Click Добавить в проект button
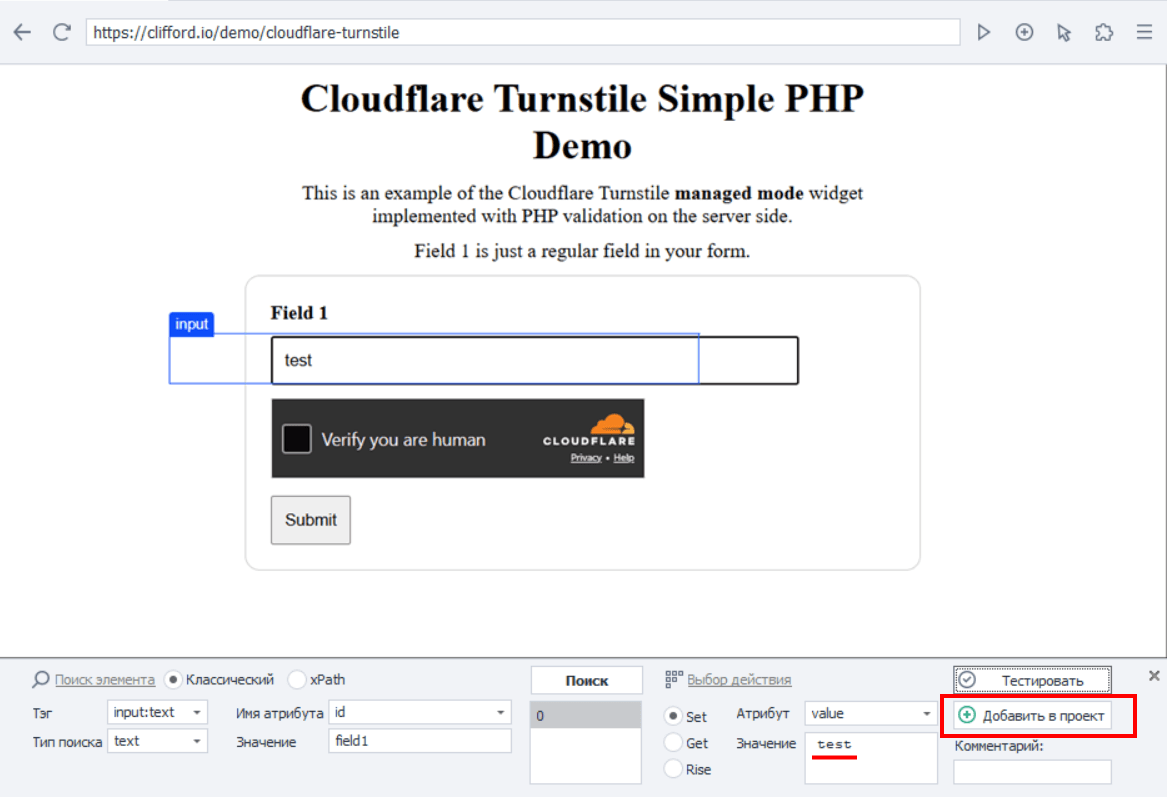Screen dimensions: 1167x797 tap(1032, 715)
